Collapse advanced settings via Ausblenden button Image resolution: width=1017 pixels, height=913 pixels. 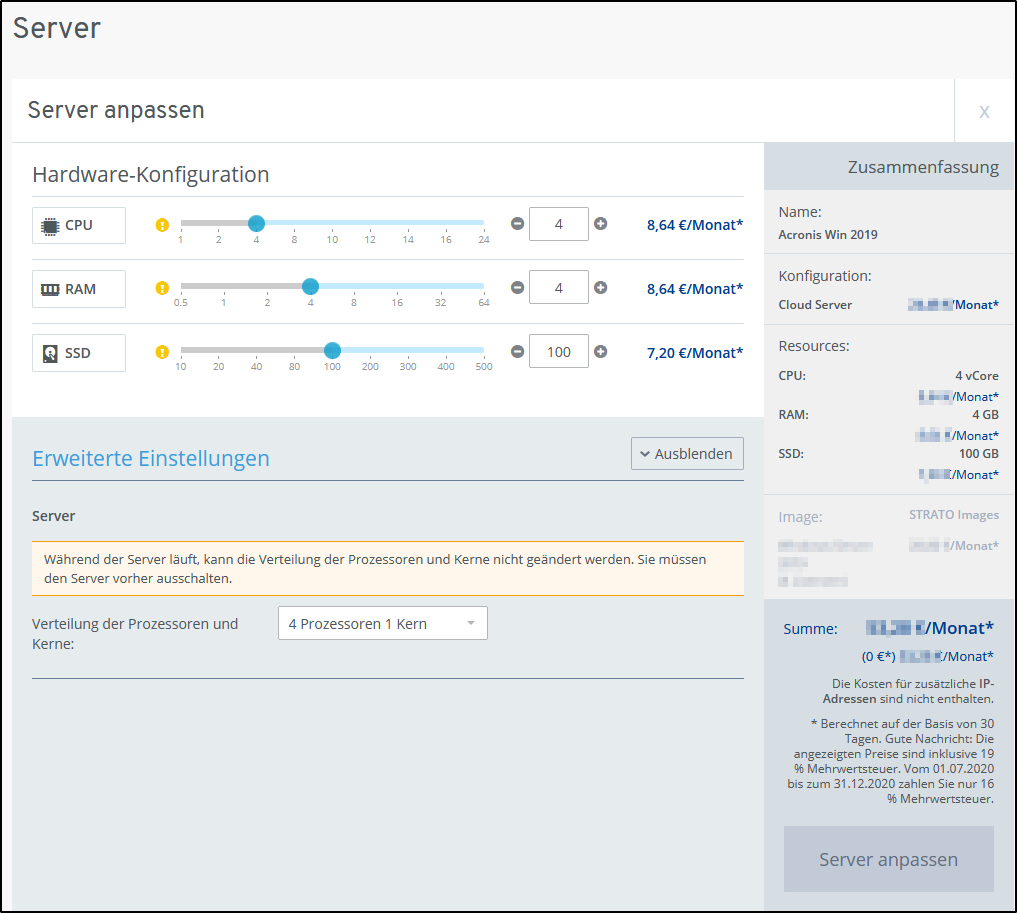click(687, 454)
